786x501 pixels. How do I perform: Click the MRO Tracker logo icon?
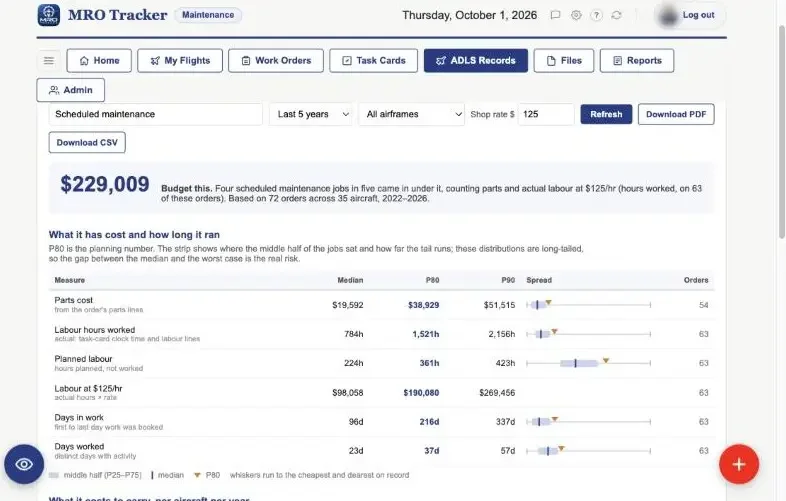(49, 15)
